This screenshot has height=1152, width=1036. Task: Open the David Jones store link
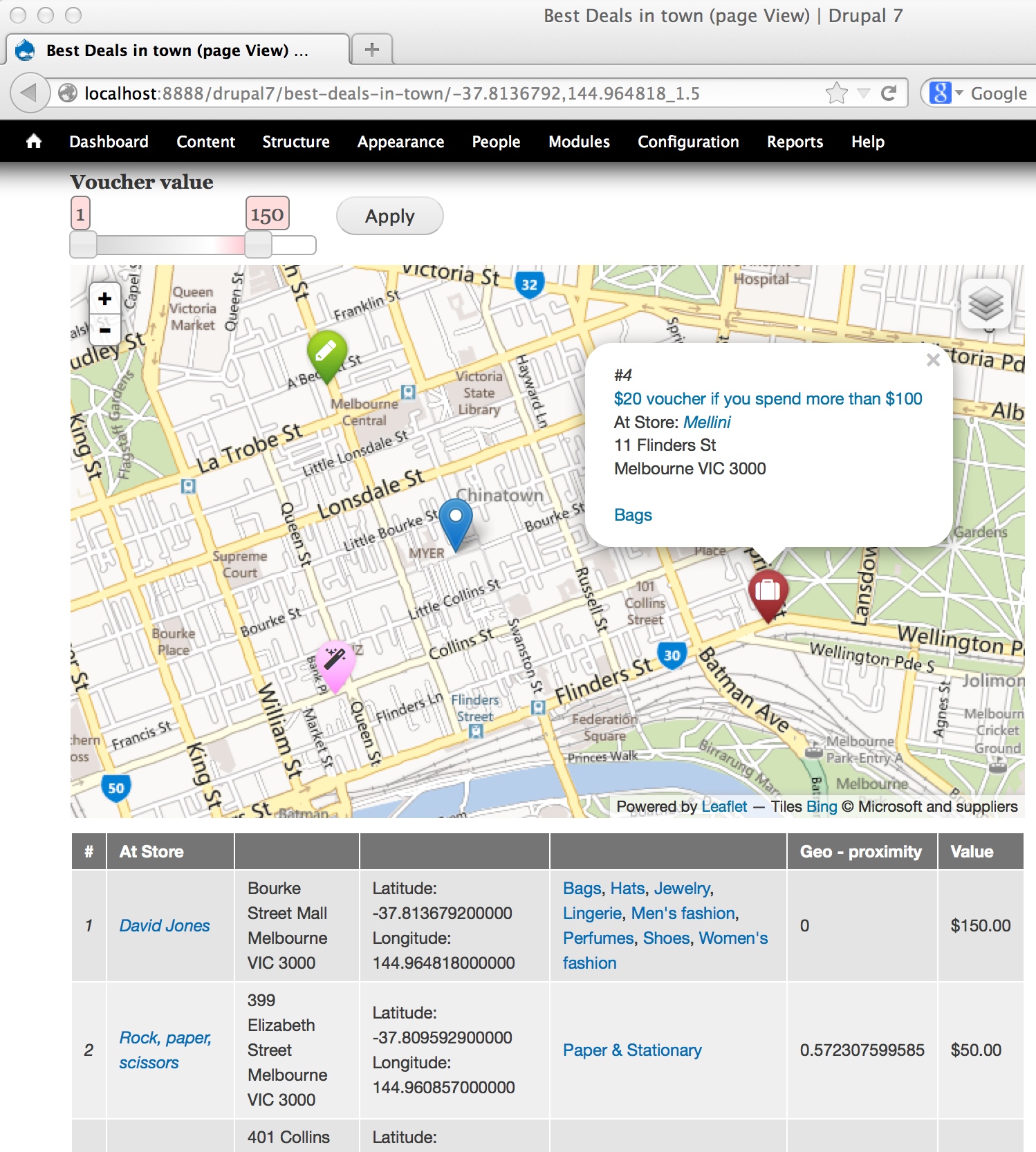(x=165, y=925)
